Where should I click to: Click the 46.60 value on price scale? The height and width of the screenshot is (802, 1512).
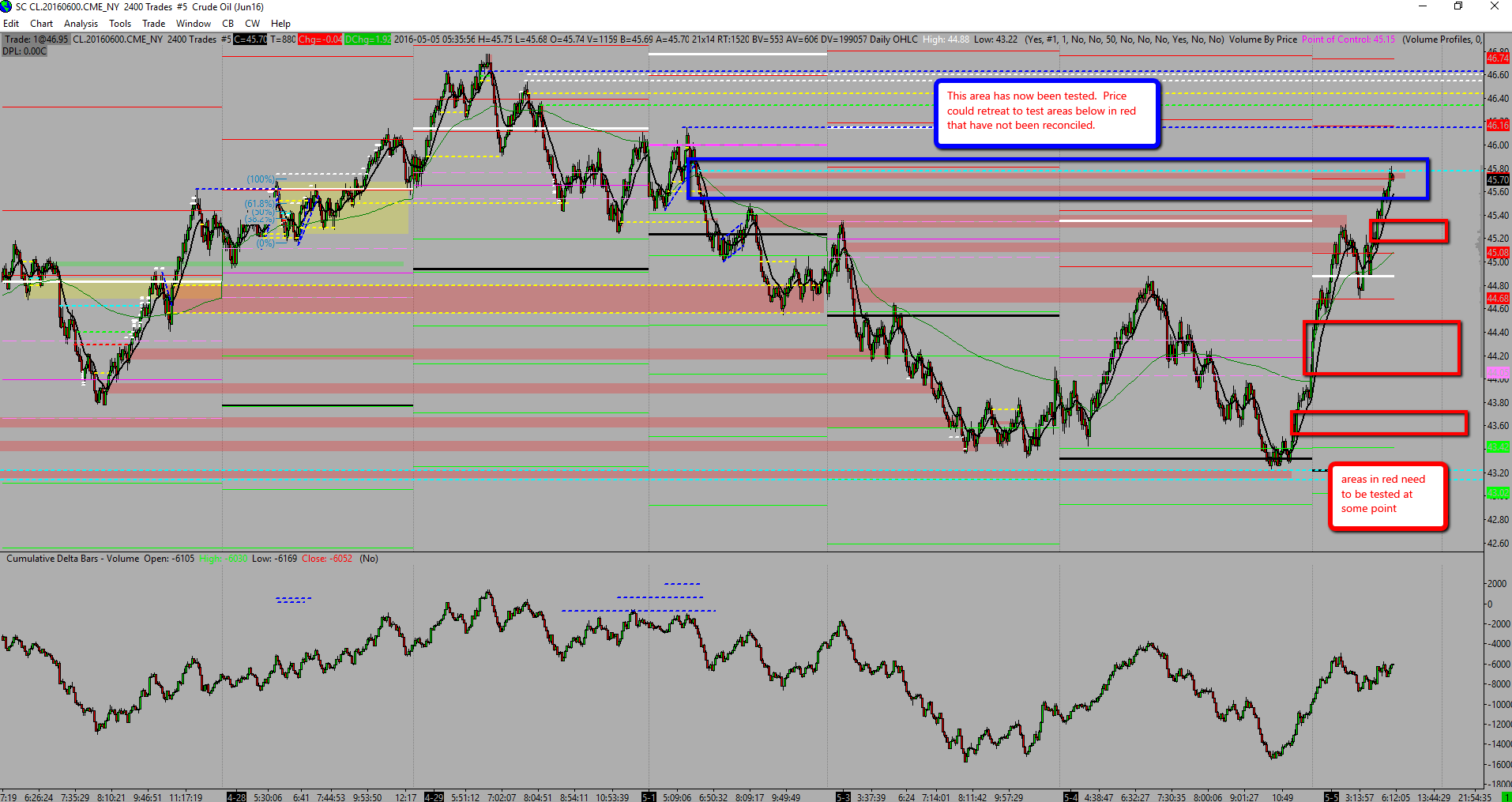pos(1498,75)
